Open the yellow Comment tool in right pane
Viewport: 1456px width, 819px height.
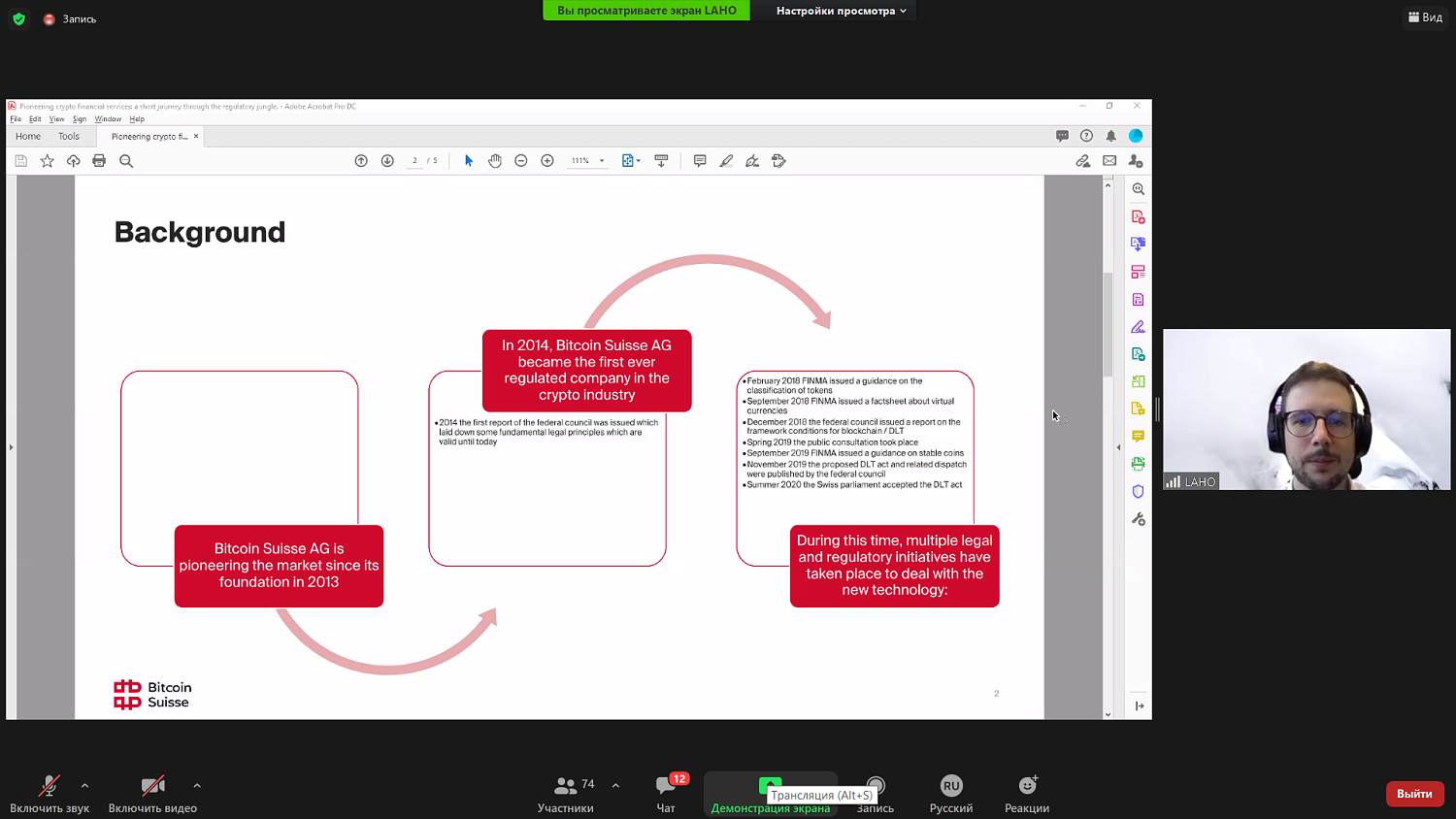(x=1139, y=437)
